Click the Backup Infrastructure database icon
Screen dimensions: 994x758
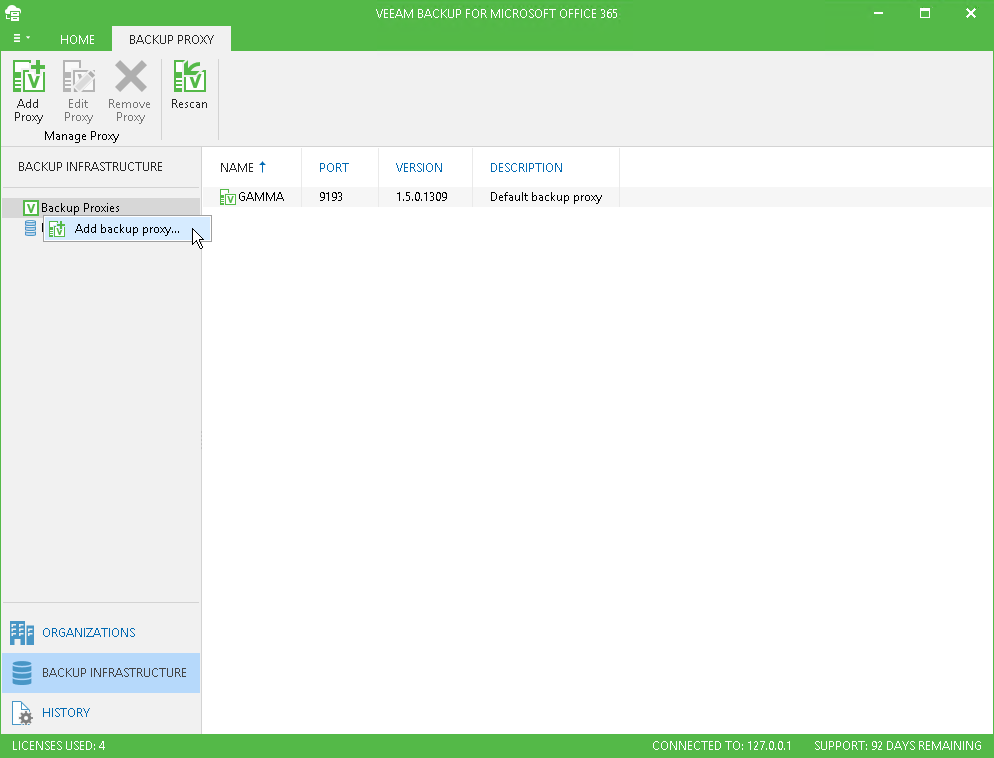(x=22, y=672)
